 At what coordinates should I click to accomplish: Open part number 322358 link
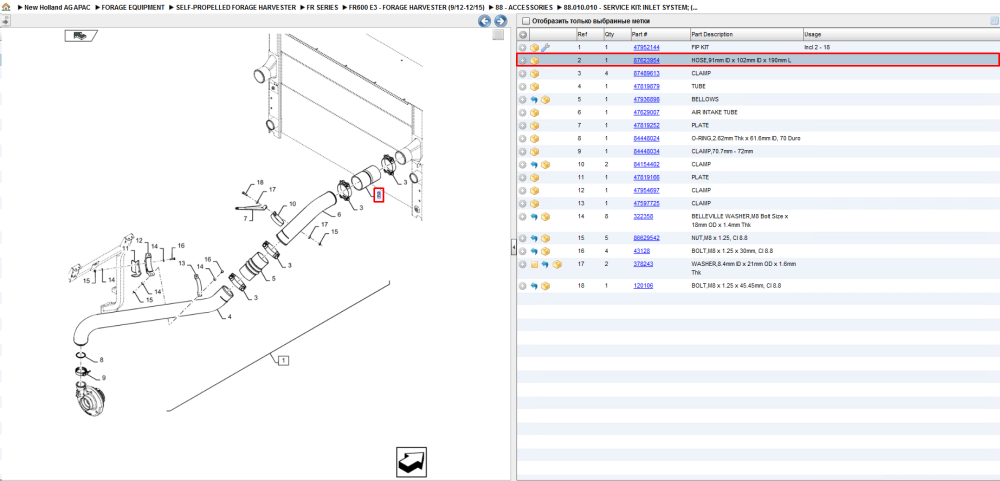tap(643, 217)
